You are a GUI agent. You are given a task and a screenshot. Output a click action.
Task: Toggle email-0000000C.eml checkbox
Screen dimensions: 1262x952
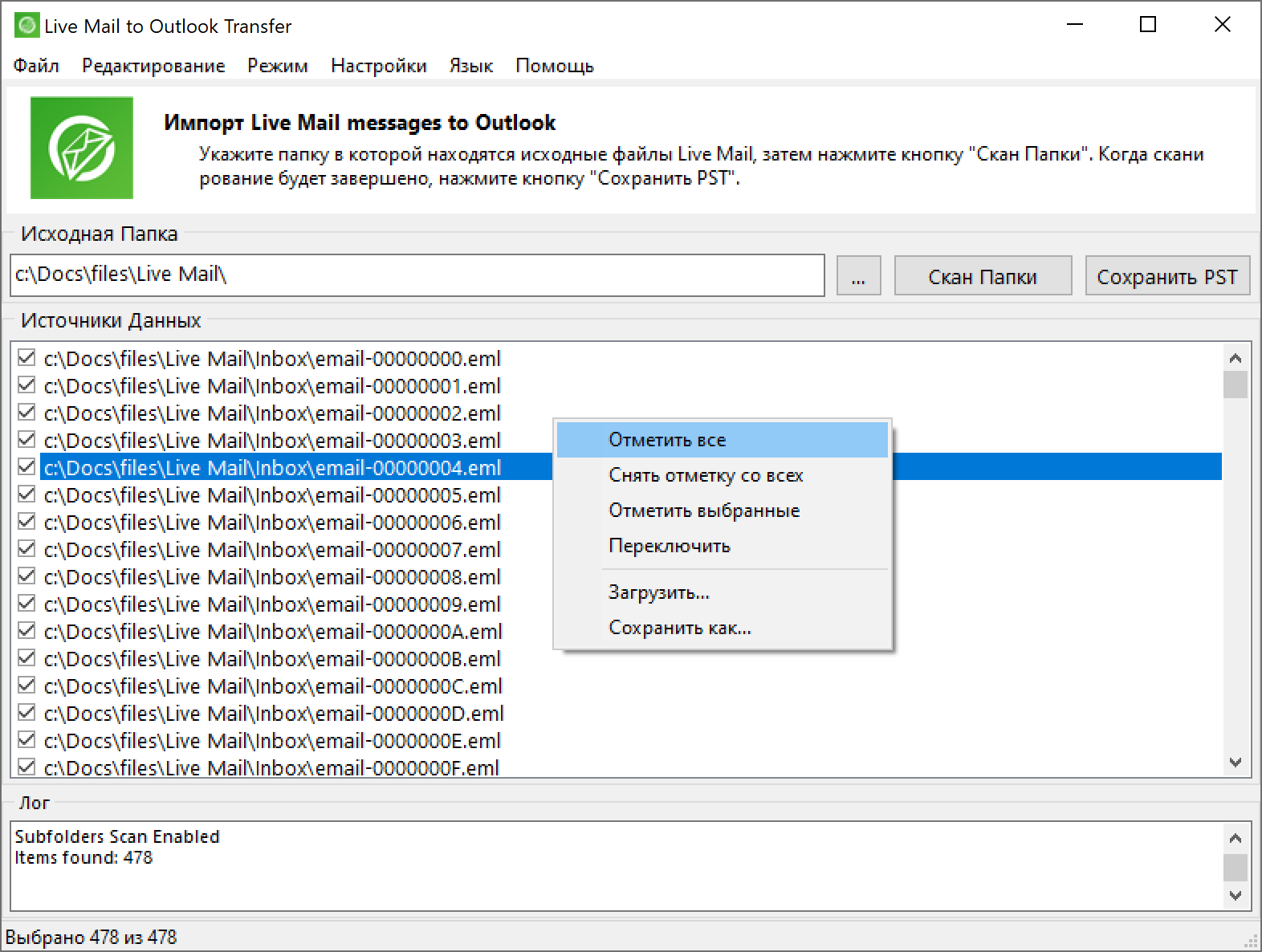click(26, 685)
